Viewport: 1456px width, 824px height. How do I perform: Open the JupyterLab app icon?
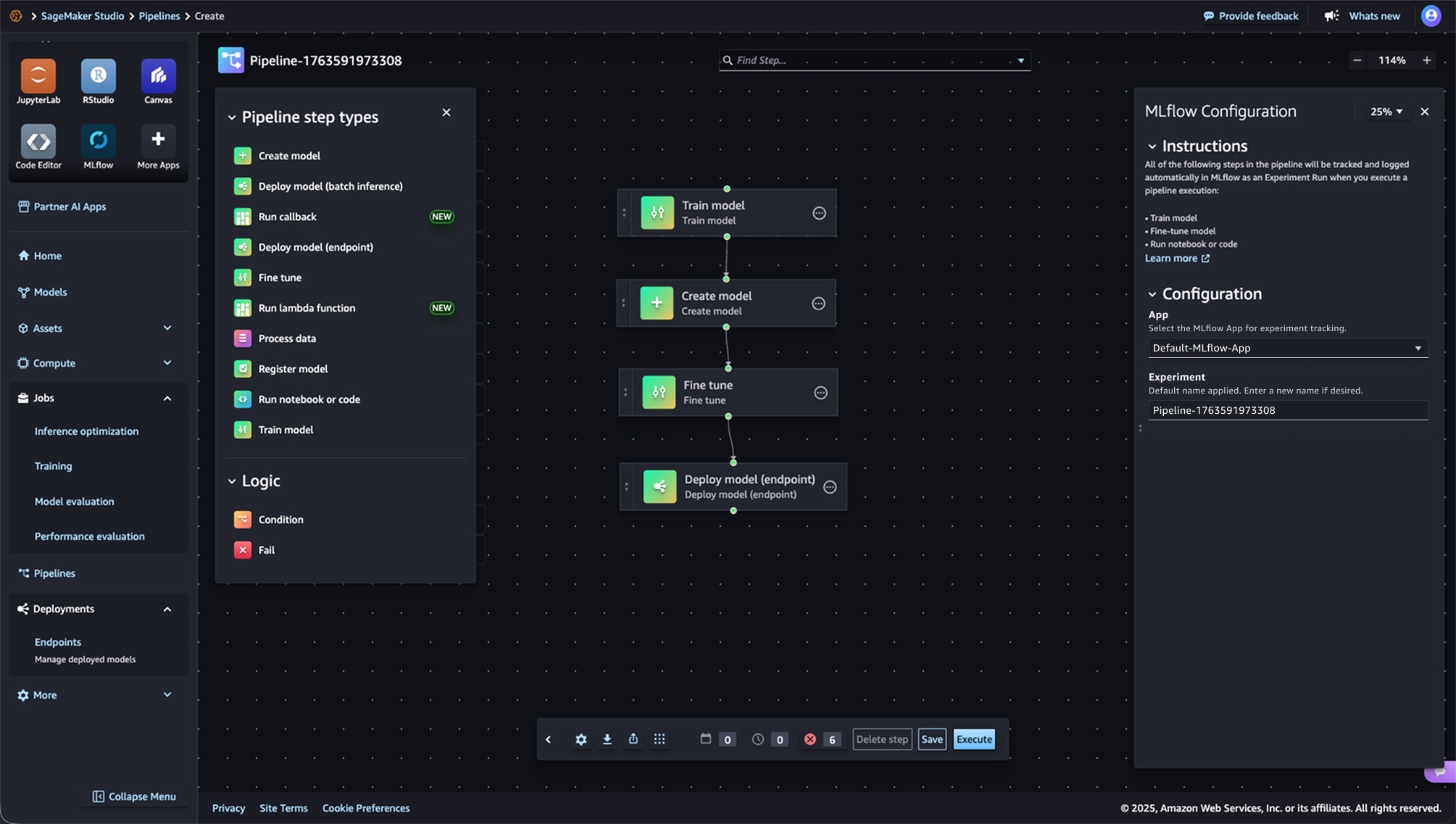click(x=38, y=76)
